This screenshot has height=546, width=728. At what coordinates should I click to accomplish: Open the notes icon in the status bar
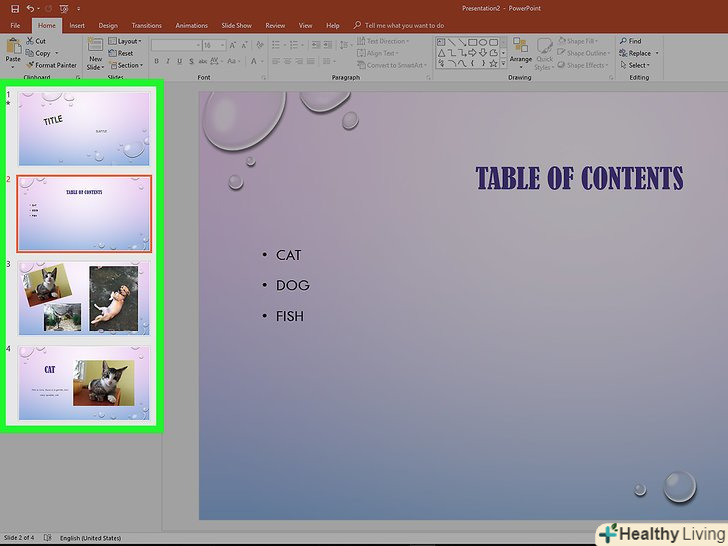pyautogui.click(x=47, y=538)
